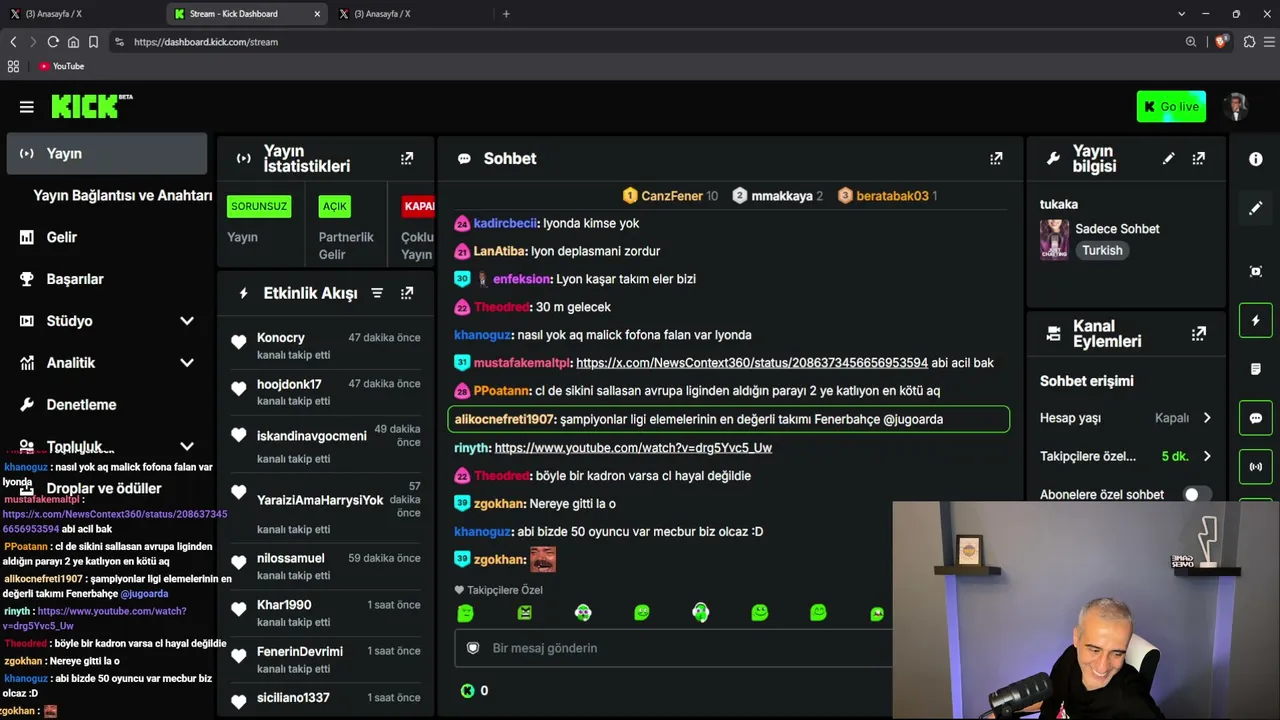This screenshot has height=720, width=1280.
Task: Click the green K points icon below the chat
Action: [467, 690]
